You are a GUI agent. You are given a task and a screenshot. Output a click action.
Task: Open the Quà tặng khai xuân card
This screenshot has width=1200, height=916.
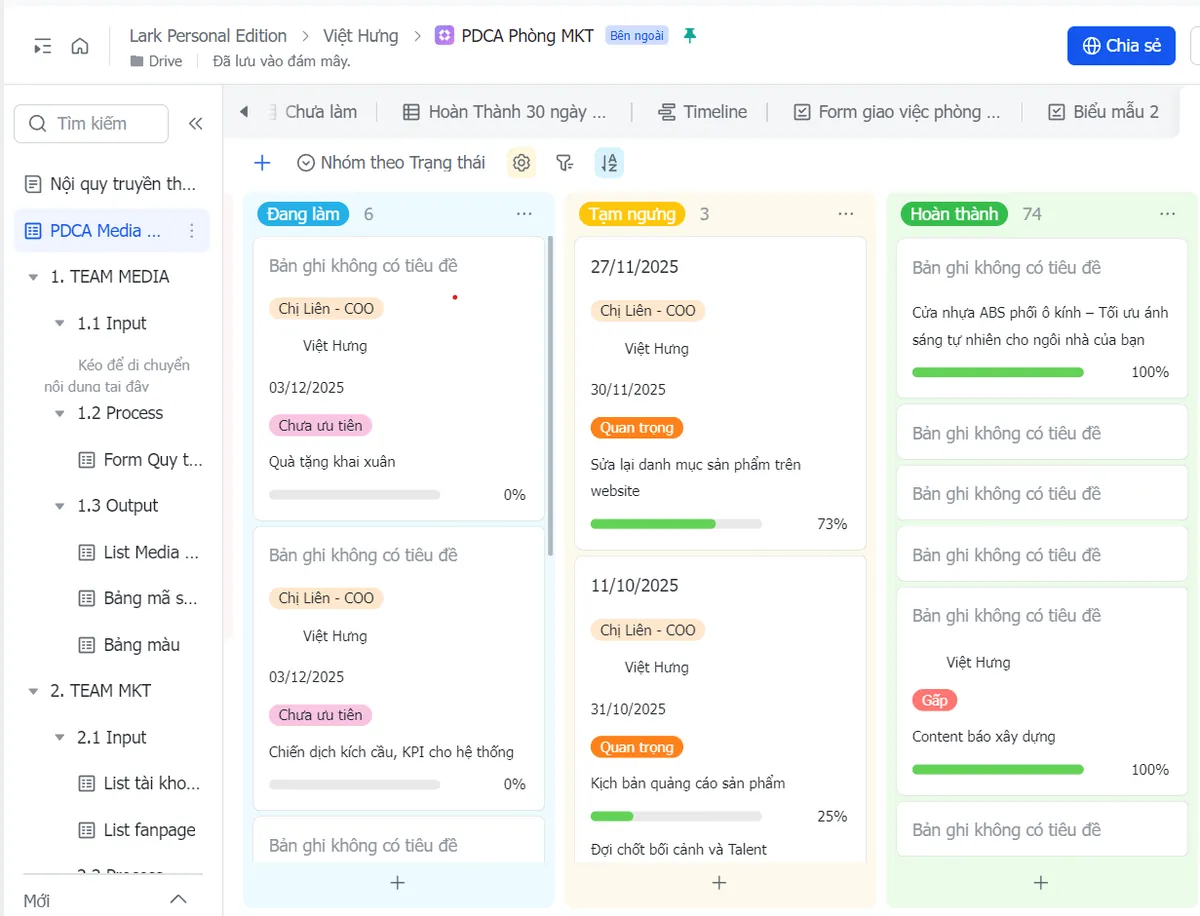398,378
